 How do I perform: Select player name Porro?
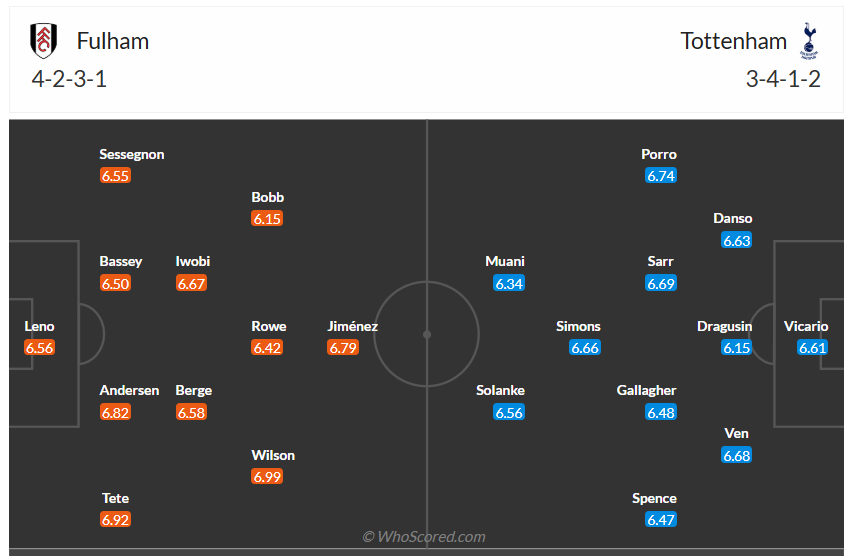pyautogui.click(x=659, y=154)
